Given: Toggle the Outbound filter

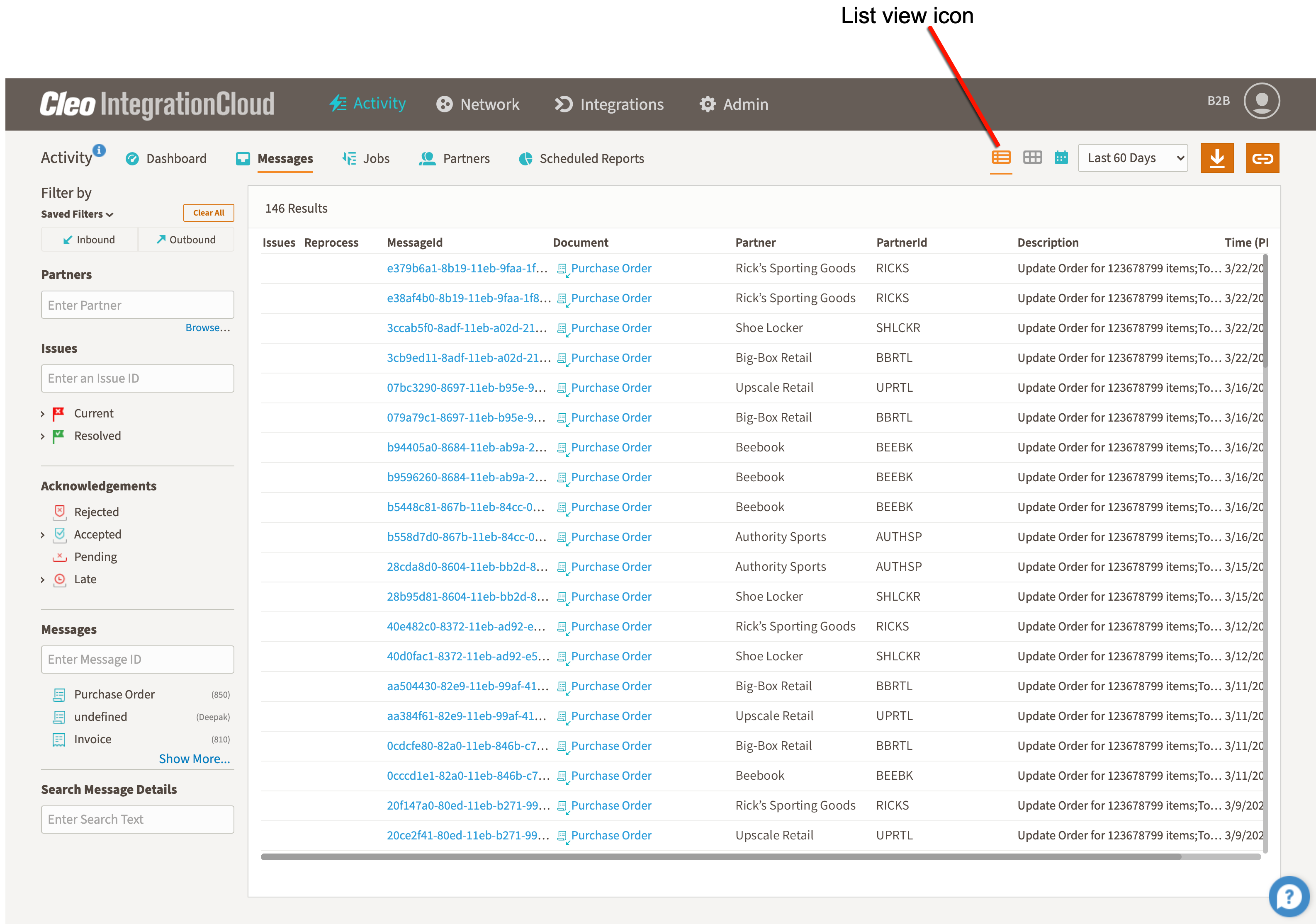Looking at the screenshot, I should tap(186, 240).
